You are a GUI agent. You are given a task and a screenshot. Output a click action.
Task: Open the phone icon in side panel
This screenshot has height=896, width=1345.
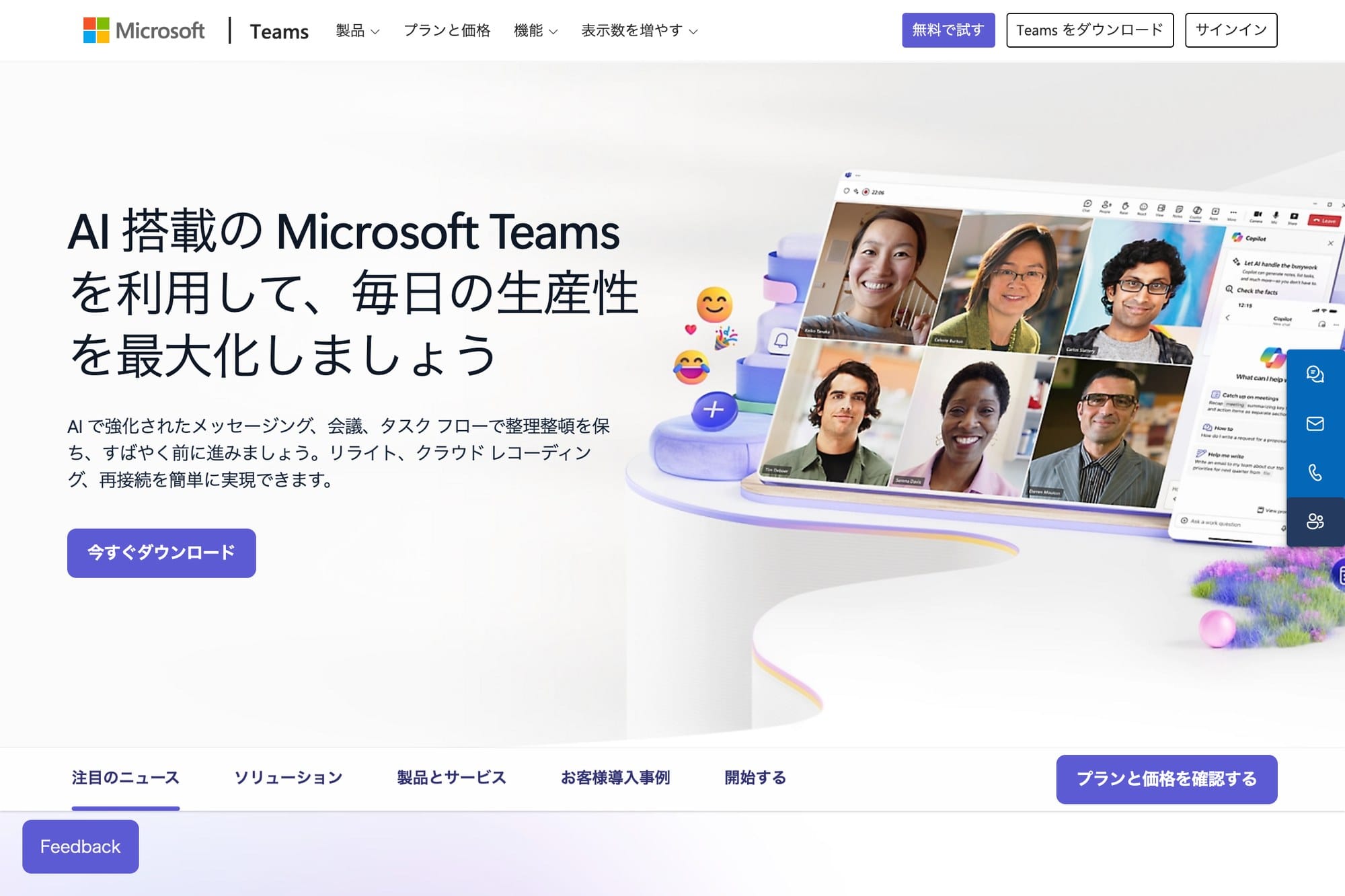click(x=1315, y=473)
